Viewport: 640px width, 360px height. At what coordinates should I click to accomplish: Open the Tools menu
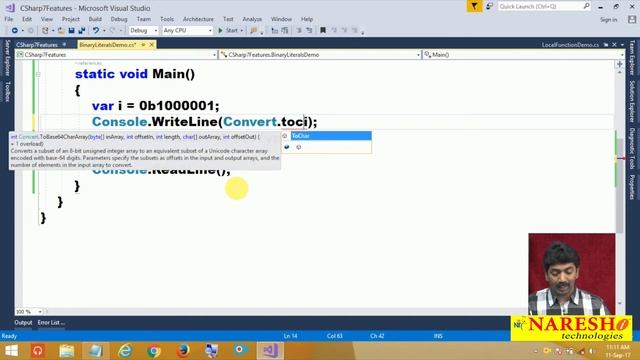(167, 19)
